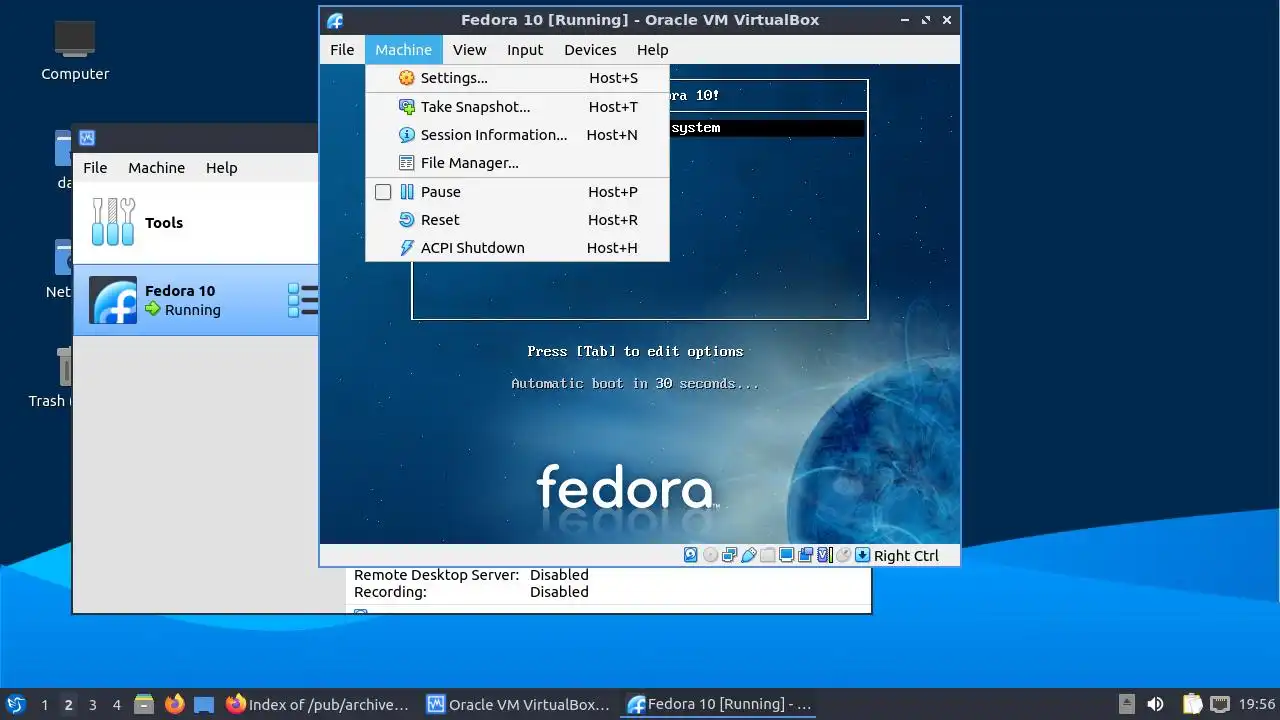Open Session Information menu entry
The height and width of the screenshot is (720, 1280).
[x=517, y=135]
